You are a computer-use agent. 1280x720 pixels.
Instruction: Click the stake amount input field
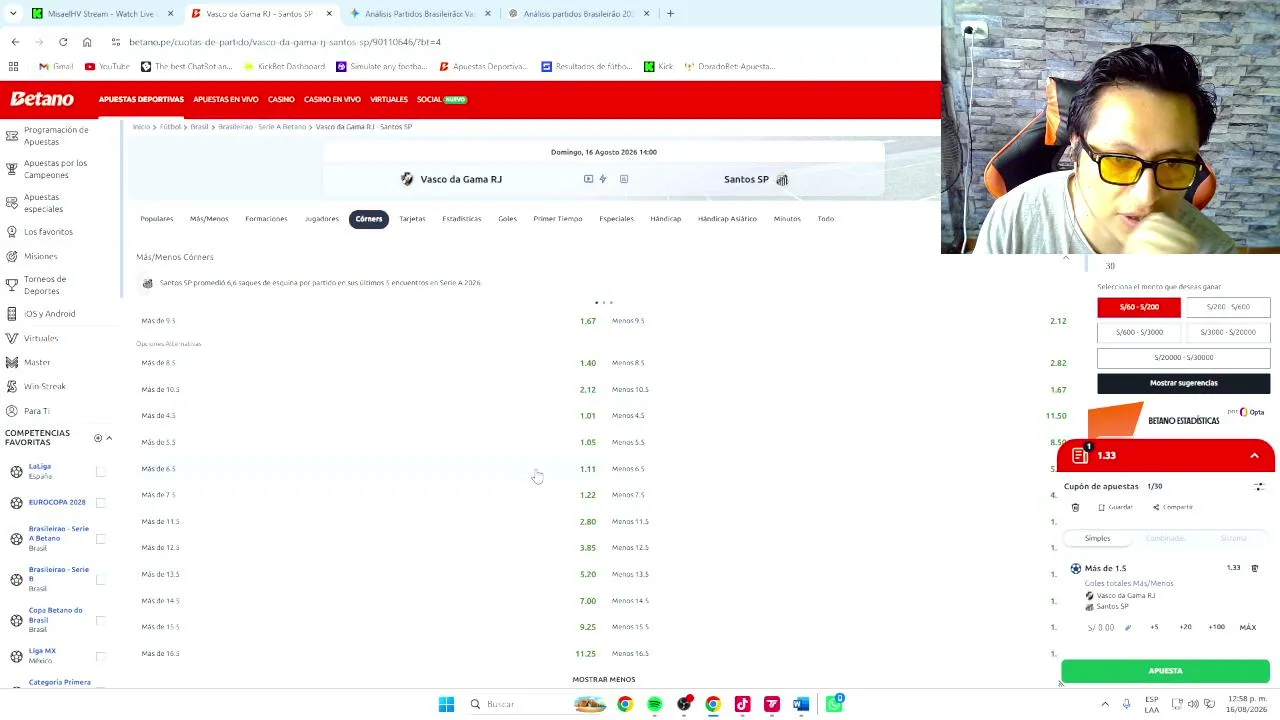[x=1102, y=628]
